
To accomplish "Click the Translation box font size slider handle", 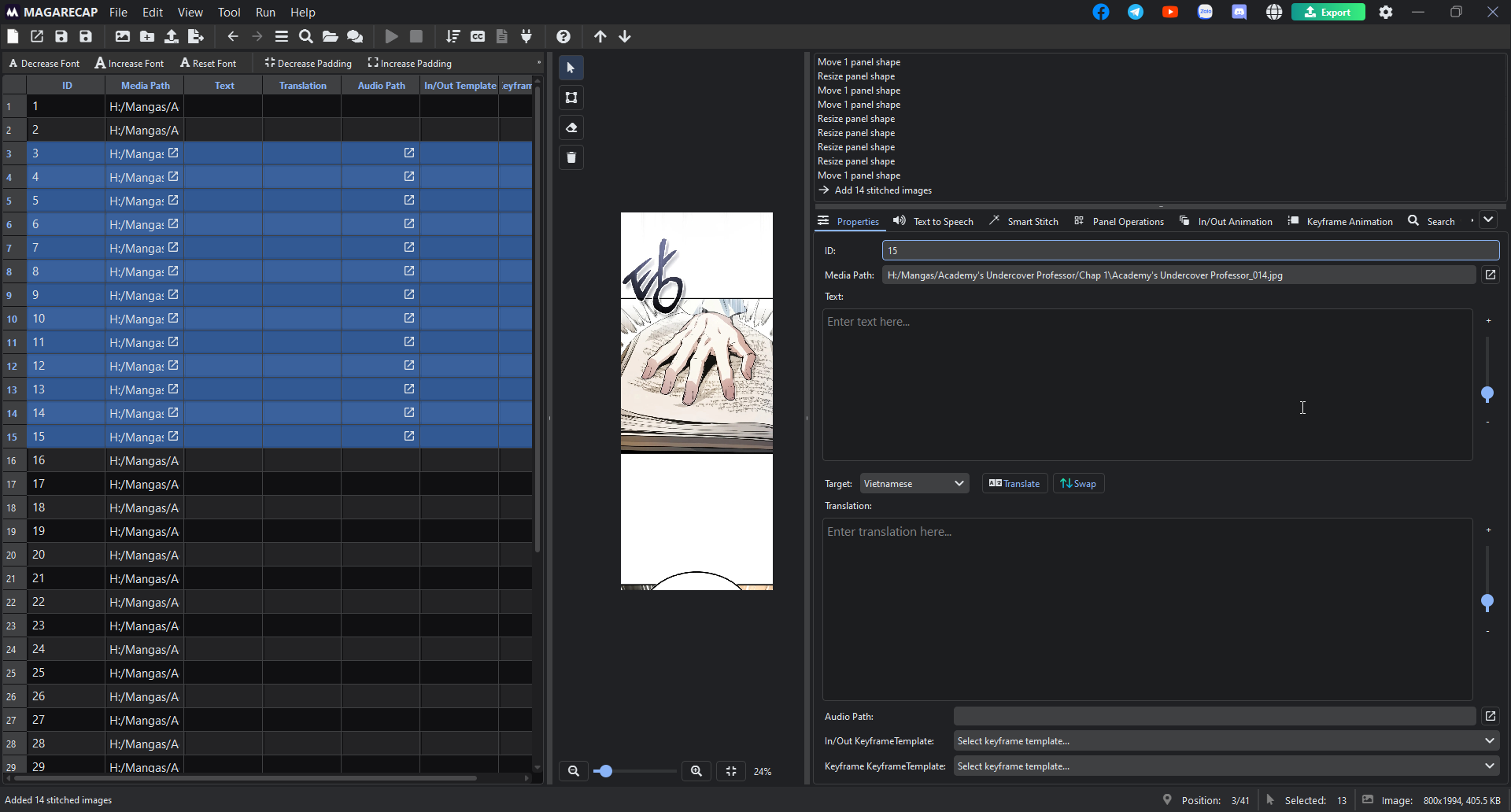I will coord(1487,603).
